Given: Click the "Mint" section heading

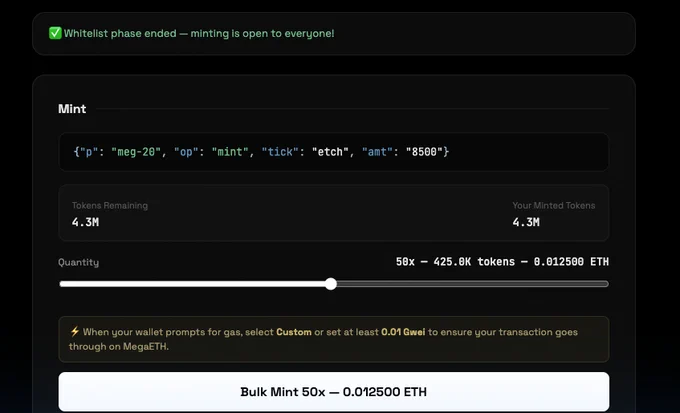Looking at the screenshot, I should (x=72, y=109).
